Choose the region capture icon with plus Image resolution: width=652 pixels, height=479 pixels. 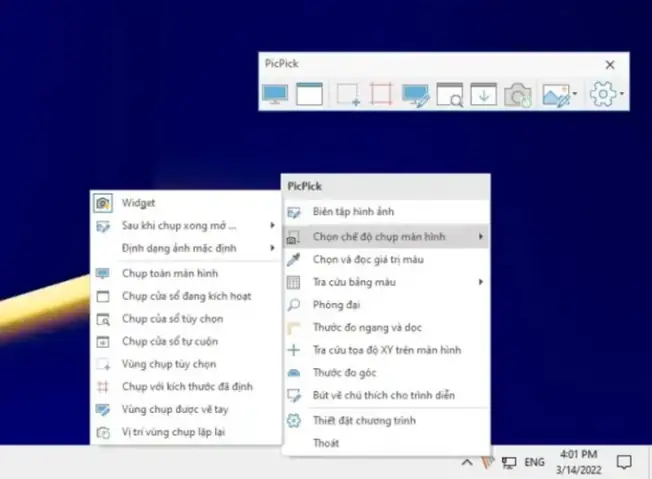pos(348,94)
